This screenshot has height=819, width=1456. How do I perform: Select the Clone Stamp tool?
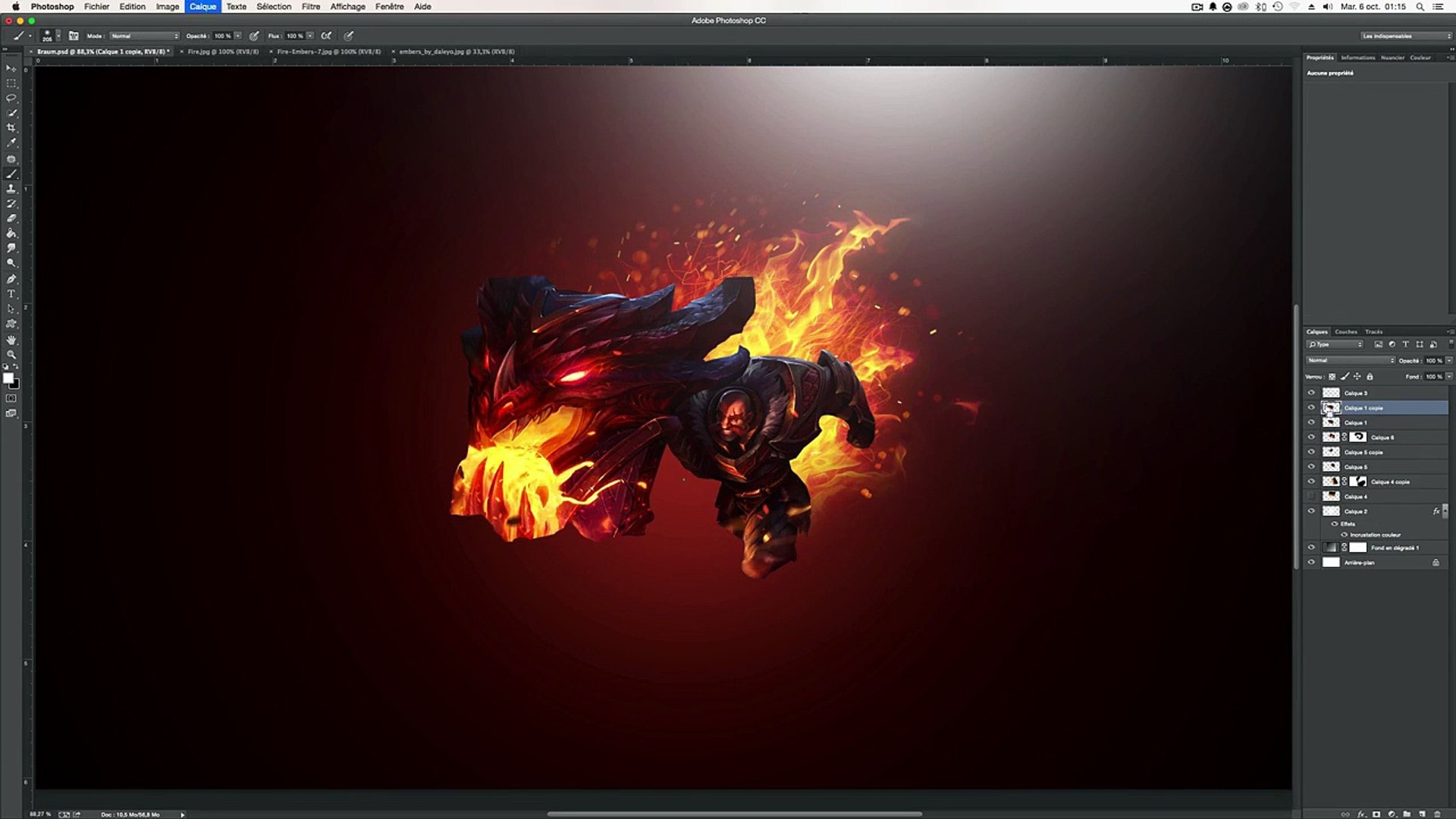click(x=11, y=188)
